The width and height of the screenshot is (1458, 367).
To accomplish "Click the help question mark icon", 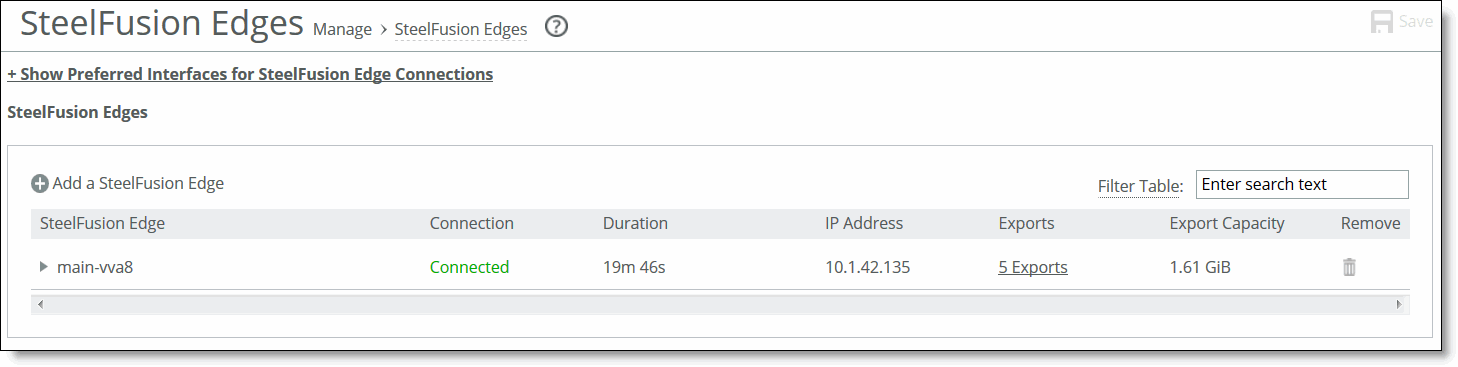I will pyautogui.click(x=556, y=28).
